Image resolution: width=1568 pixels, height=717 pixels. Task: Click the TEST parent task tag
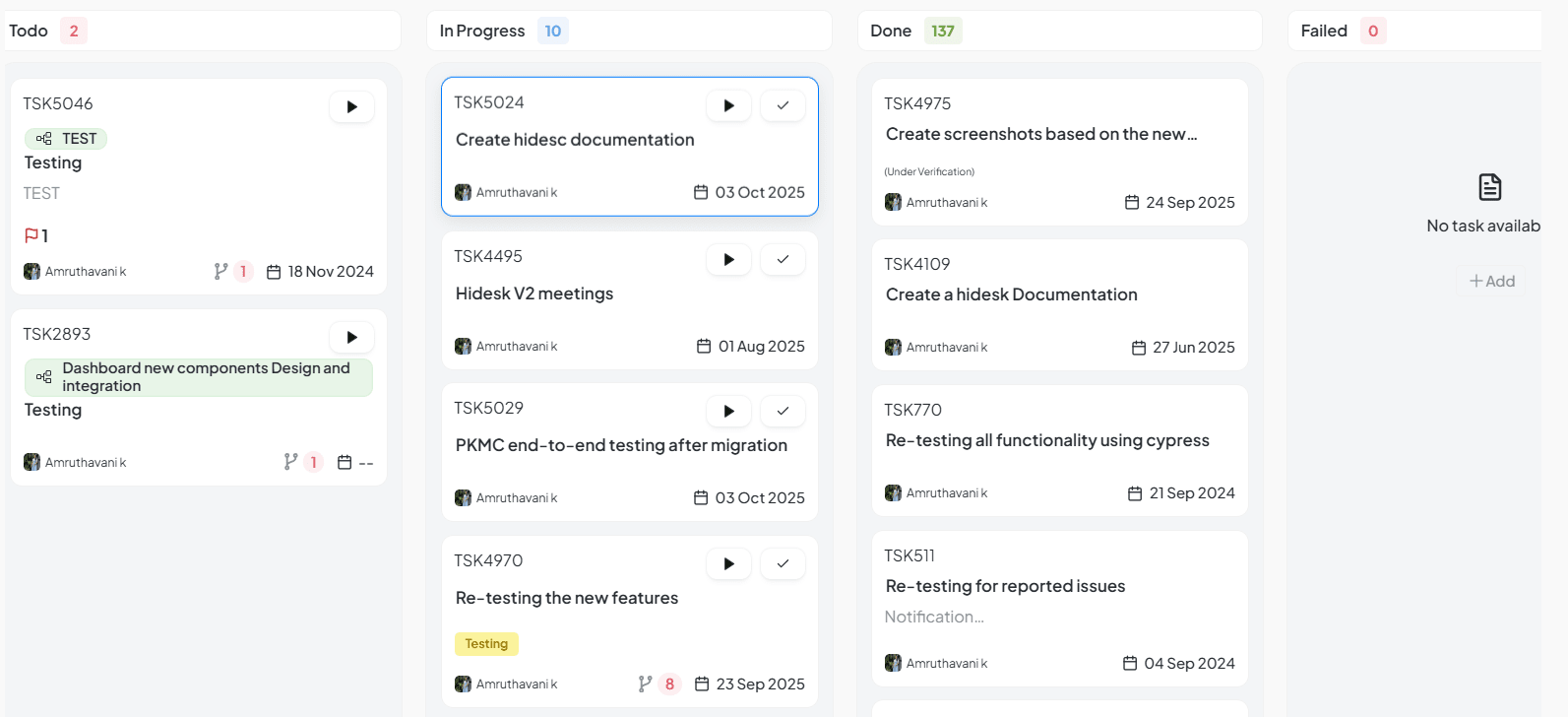pos(67,139)
